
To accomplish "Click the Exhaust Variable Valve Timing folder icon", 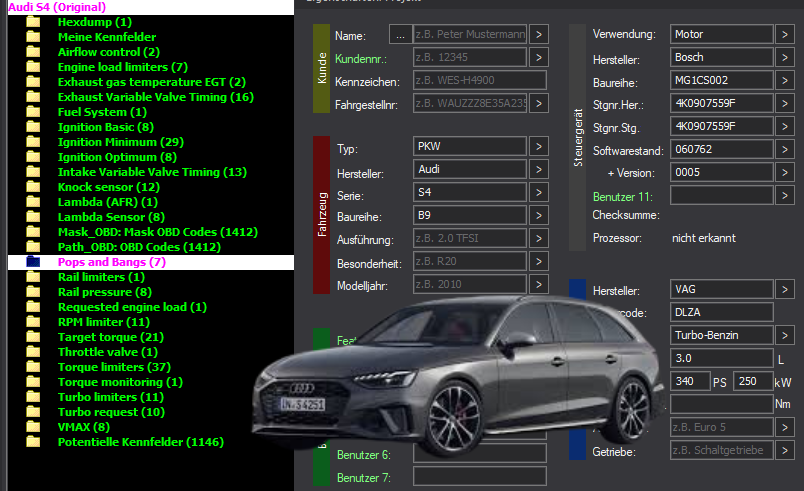I will [x=33, y=97].
